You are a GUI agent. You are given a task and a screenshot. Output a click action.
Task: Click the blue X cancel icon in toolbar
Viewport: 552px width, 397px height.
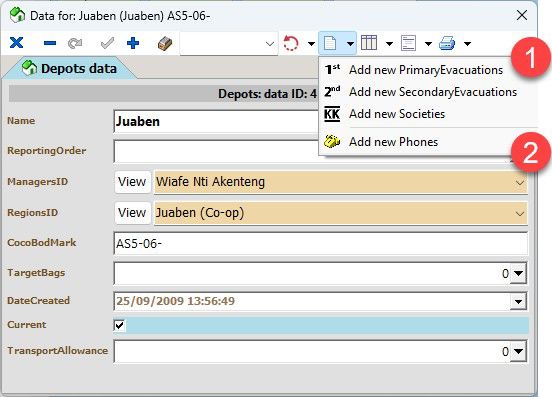(16, 43)
